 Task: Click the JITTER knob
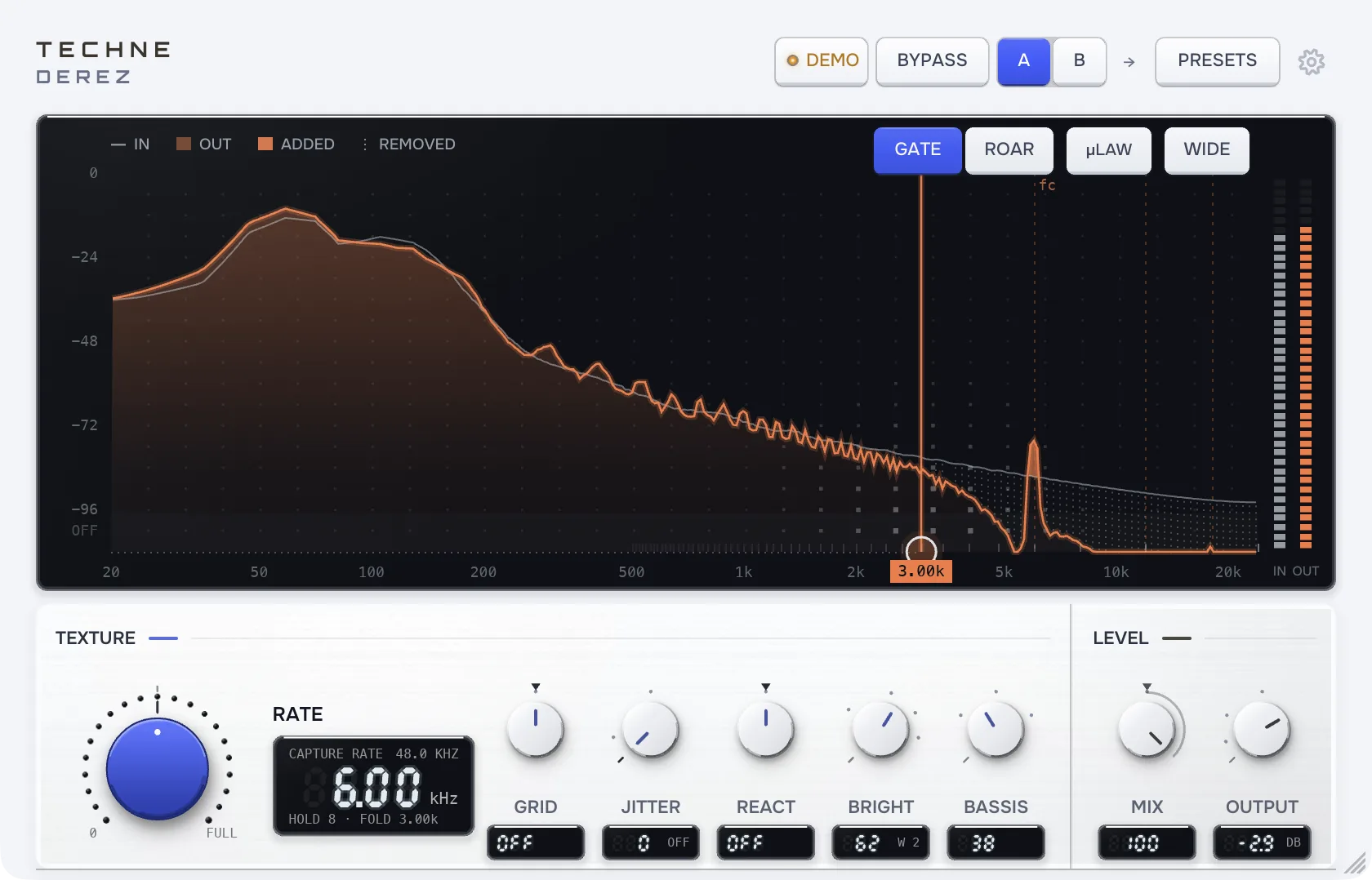tap(651, 729)
